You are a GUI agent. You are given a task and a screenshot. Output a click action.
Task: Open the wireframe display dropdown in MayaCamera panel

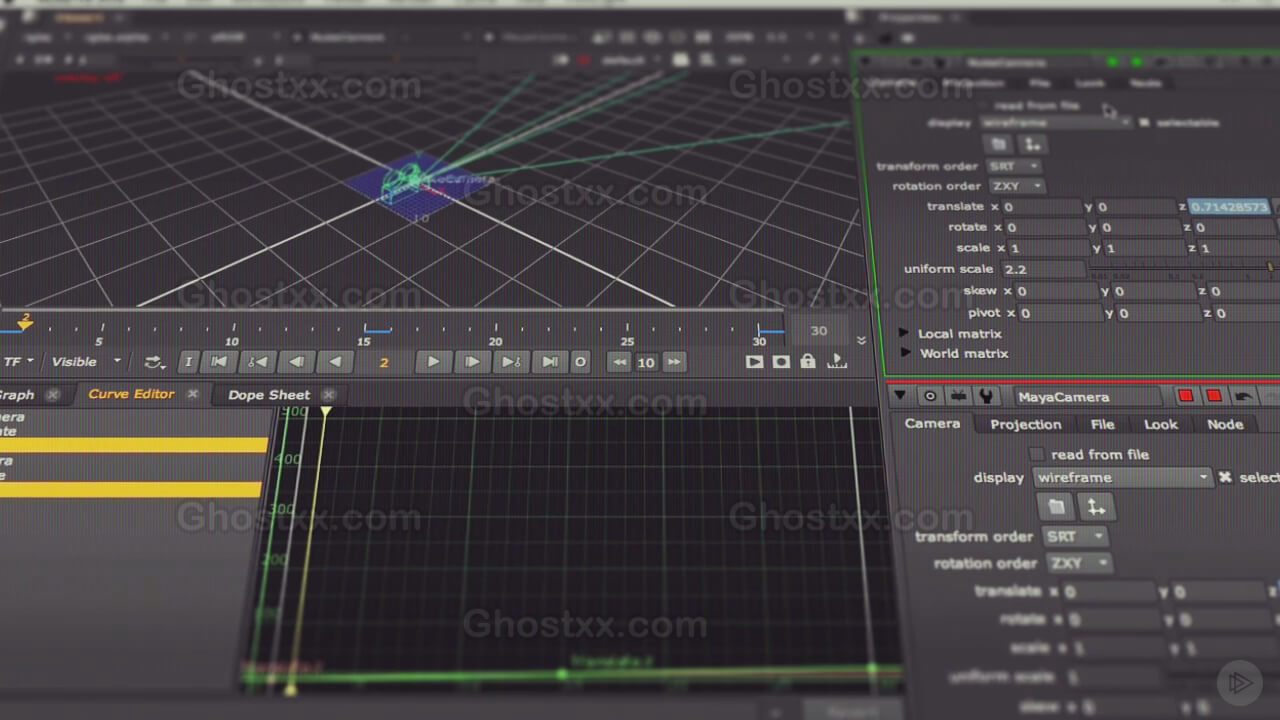point(1122,478)
